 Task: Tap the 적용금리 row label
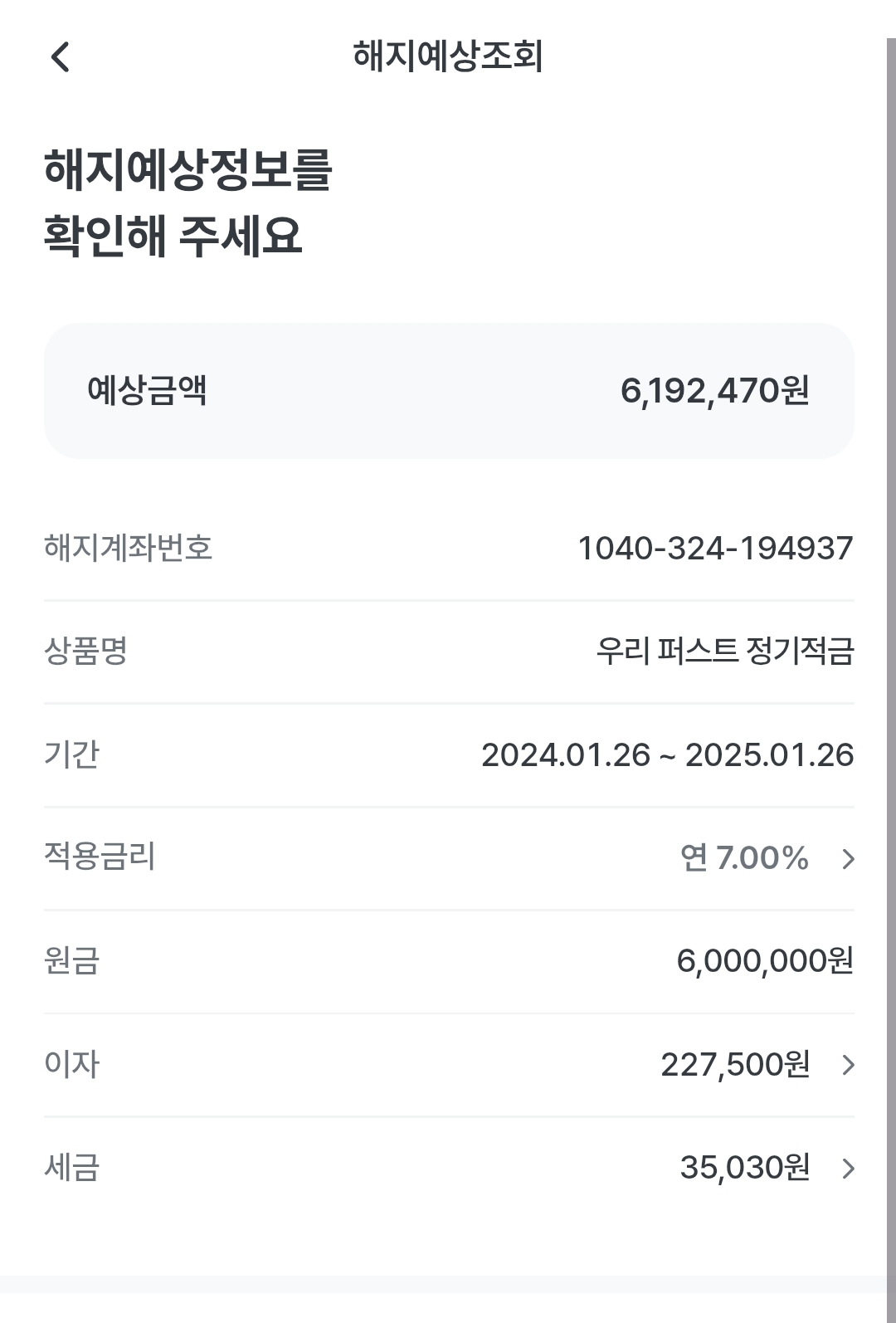click(100, 857)
